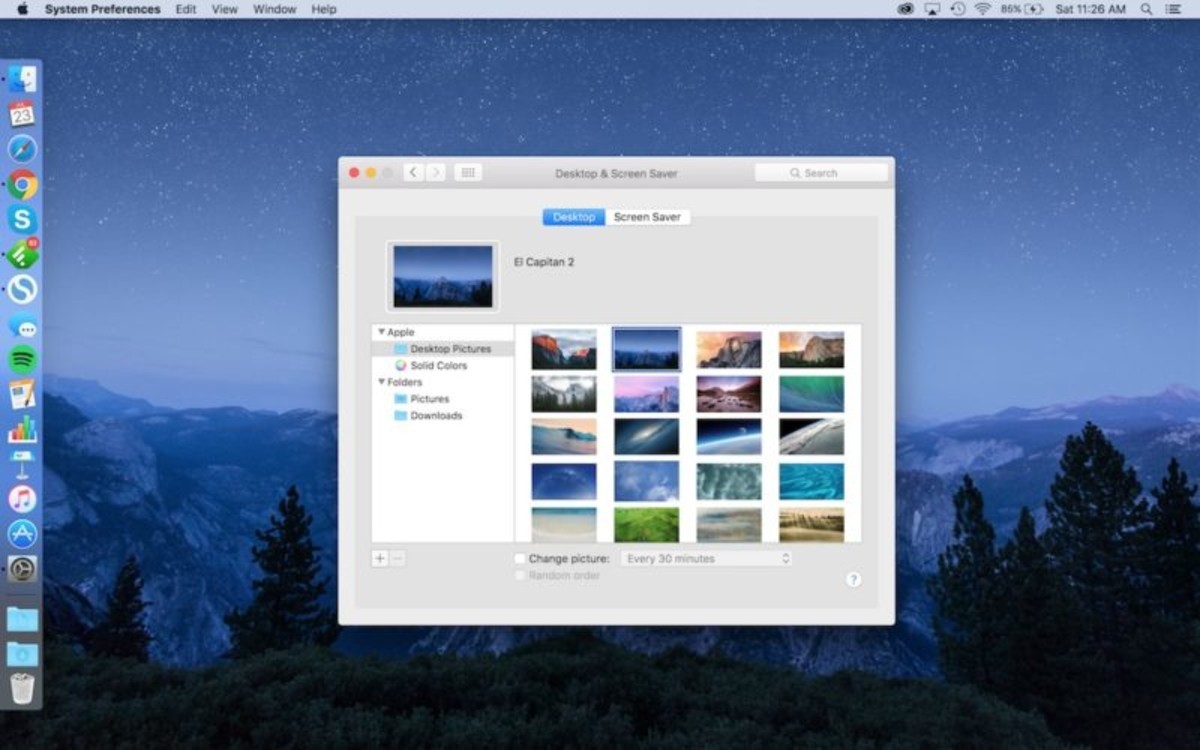The height and width of the screenshot is (750, 1200).
Task: Open Safari from the dock
Action: 22,150
